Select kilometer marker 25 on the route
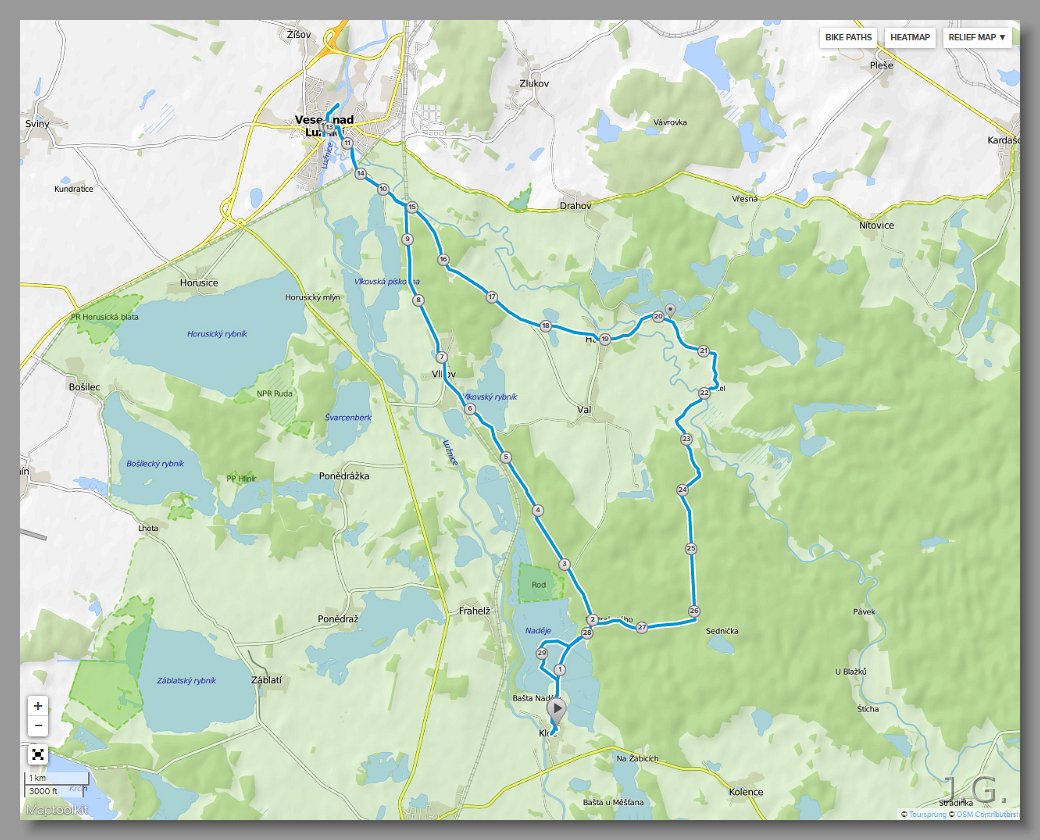This screenshot has height=840, width=1040. click(x=691, y=548)
